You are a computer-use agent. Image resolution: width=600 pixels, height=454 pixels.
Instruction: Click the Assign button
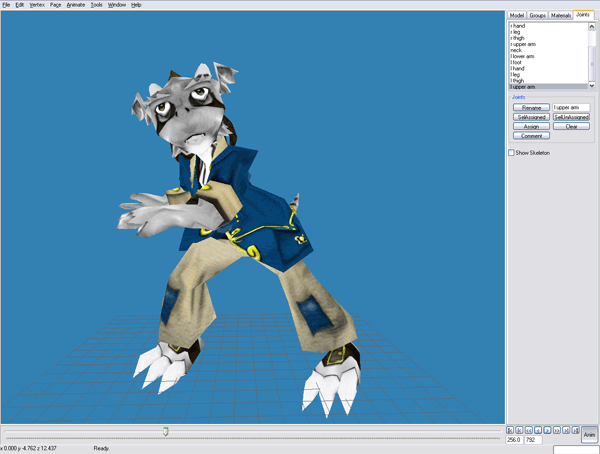pyautogui.click(x=531, y=126)
